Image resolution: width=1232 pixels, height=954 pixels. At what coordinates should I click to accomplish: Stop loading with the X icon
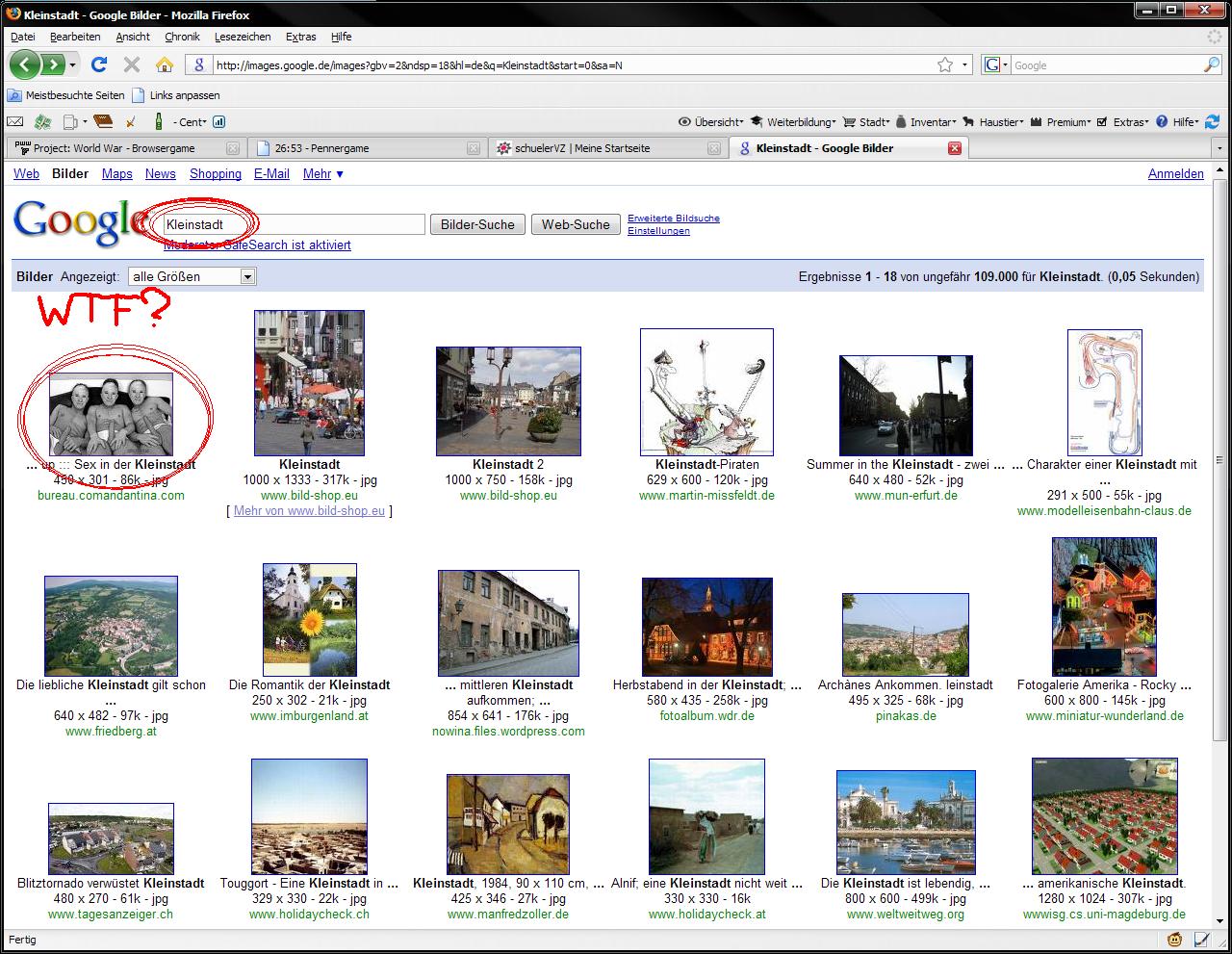click(131, 64)
